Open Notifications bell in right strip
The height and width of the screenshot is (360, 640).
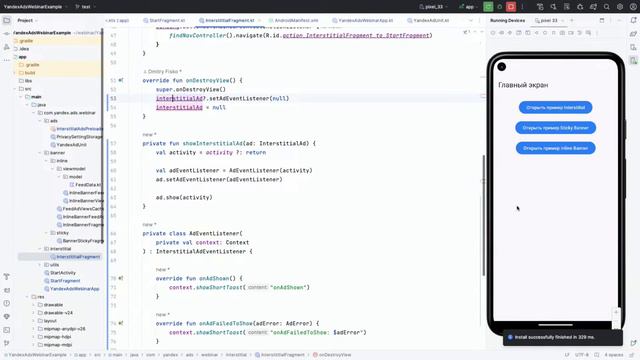[x=633, y=20]
